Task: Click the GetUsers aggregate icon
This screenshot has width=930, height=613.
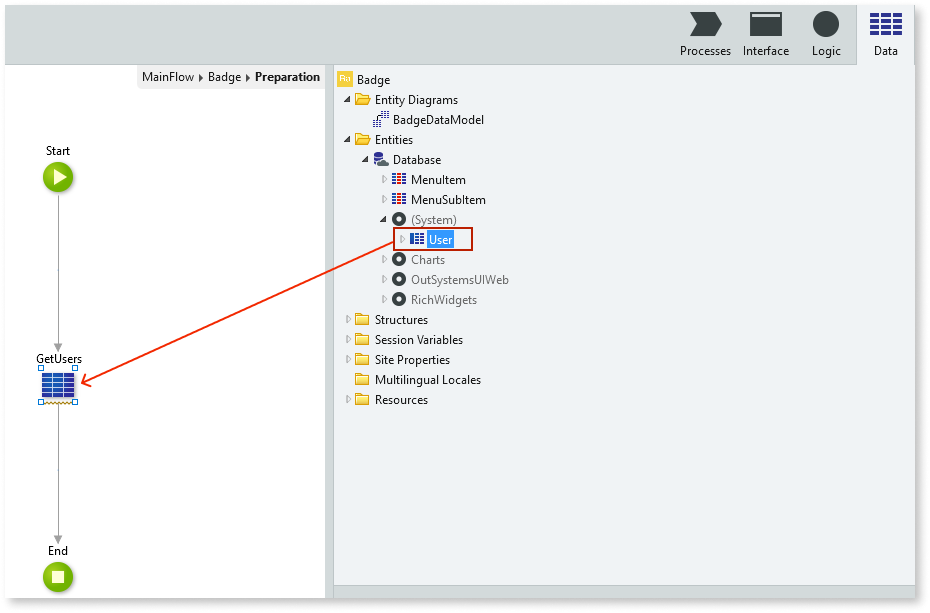Action: point(58,385)
